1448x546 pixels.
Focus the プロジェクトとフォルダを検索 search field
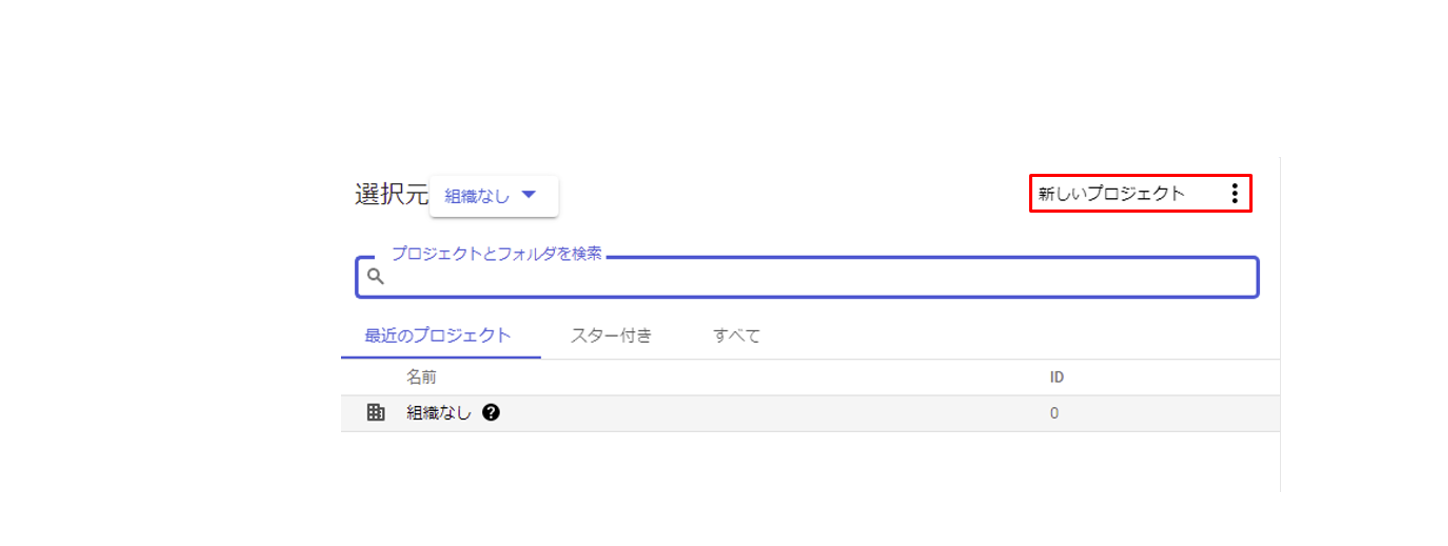click(x=807, y=277)
